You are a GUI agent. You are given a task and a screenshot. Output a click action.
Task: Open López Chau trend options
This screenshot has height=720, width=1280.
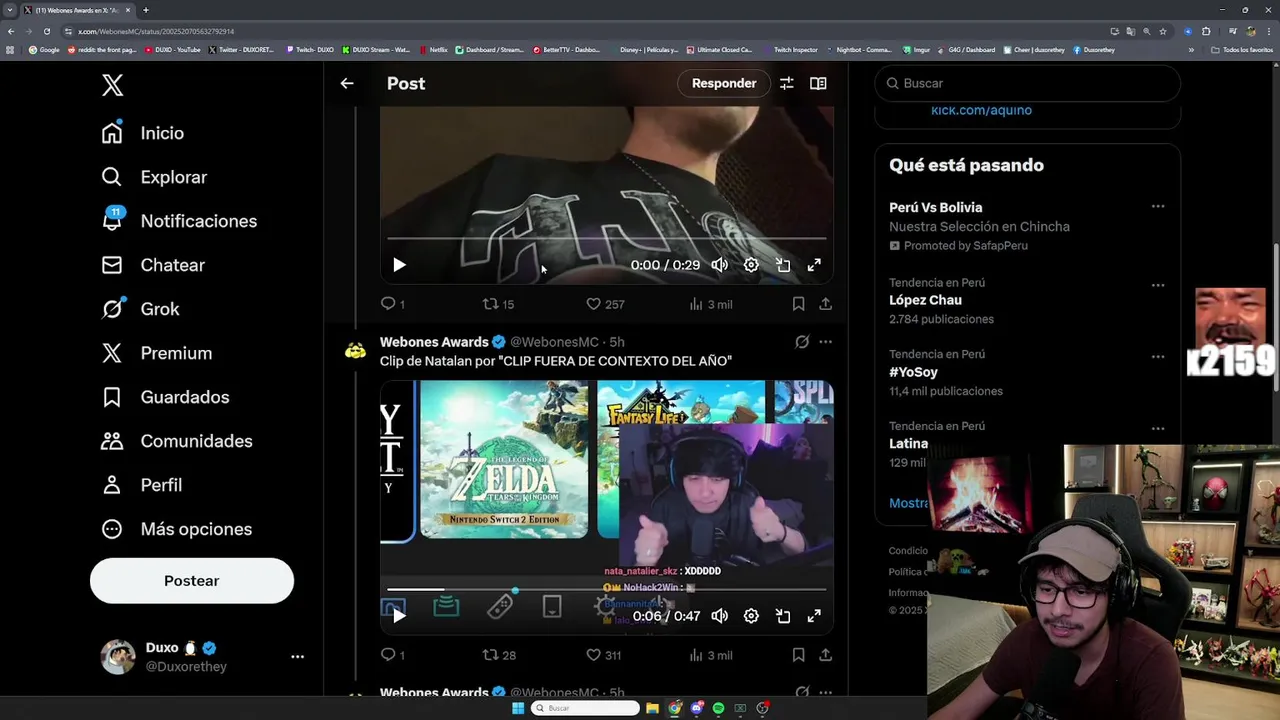pyautogui.click(x=1158, y=285)
